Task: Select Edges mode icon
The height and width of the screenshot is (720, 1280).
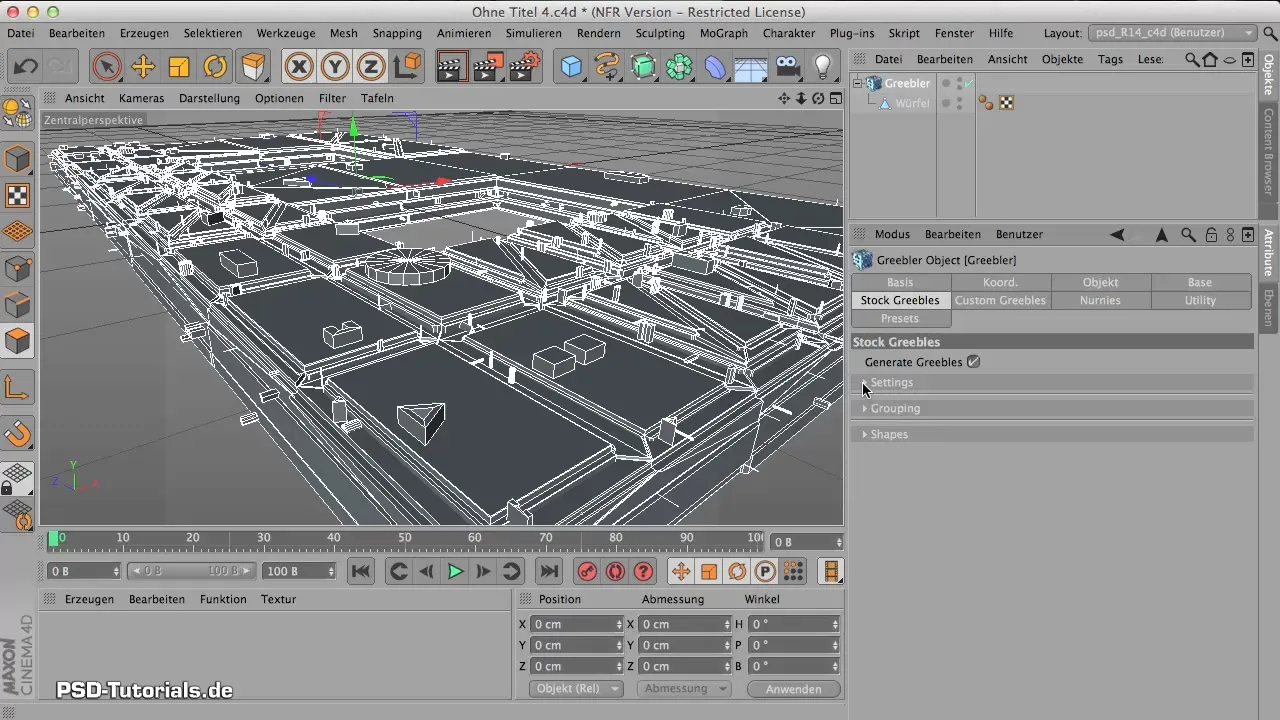Action: coord(18,304)
